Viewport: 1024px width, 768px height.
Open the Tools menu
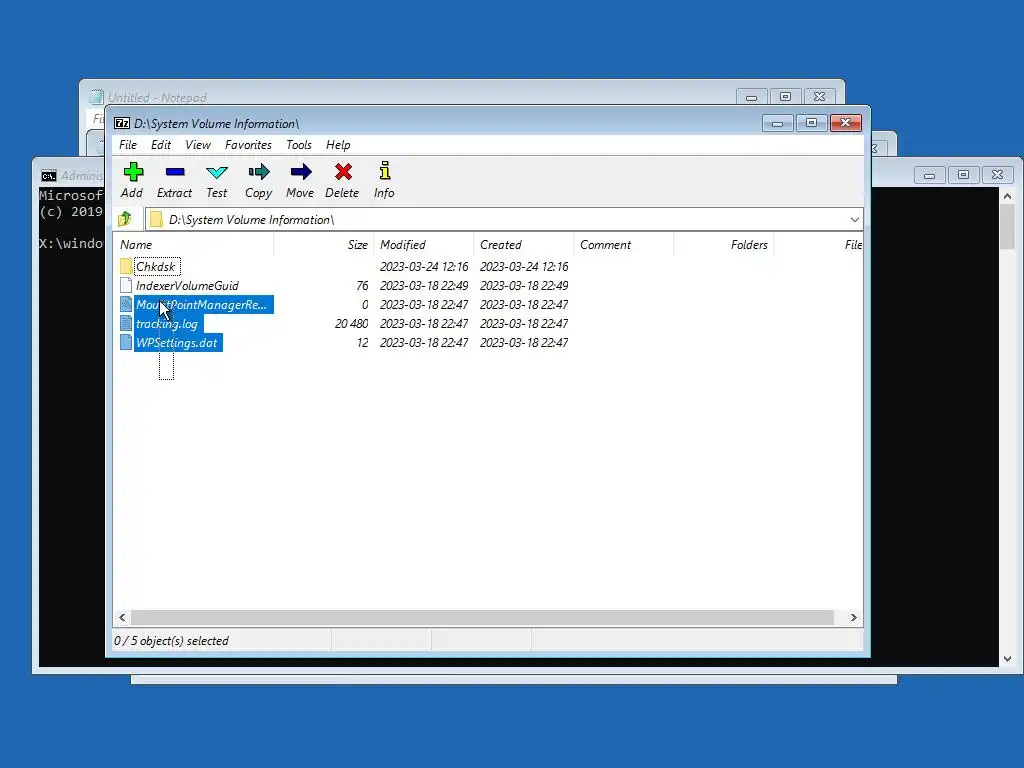coord(298,145)
